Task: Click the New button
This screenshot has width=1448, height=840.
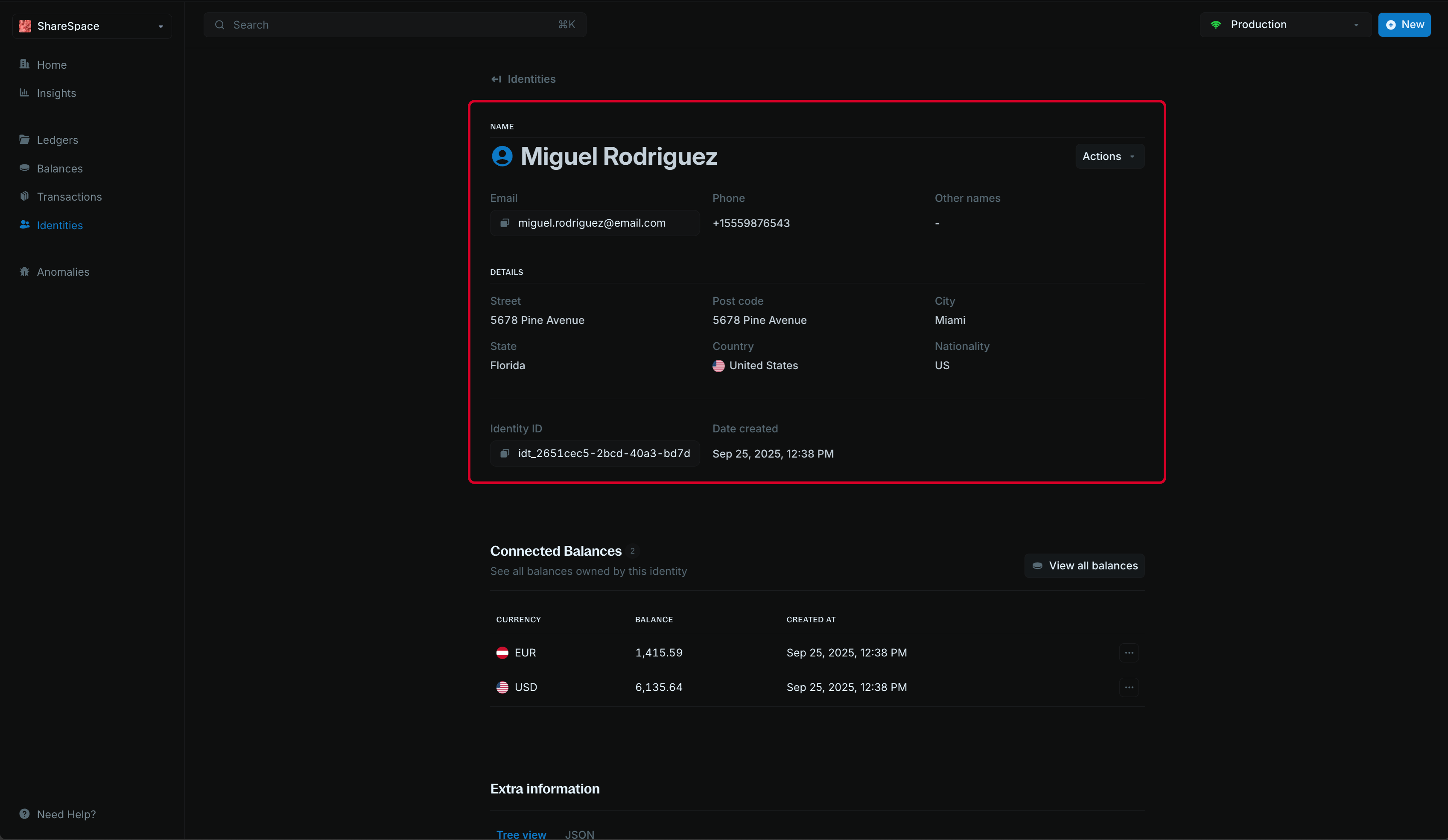Action: [x=1404, y=24]
